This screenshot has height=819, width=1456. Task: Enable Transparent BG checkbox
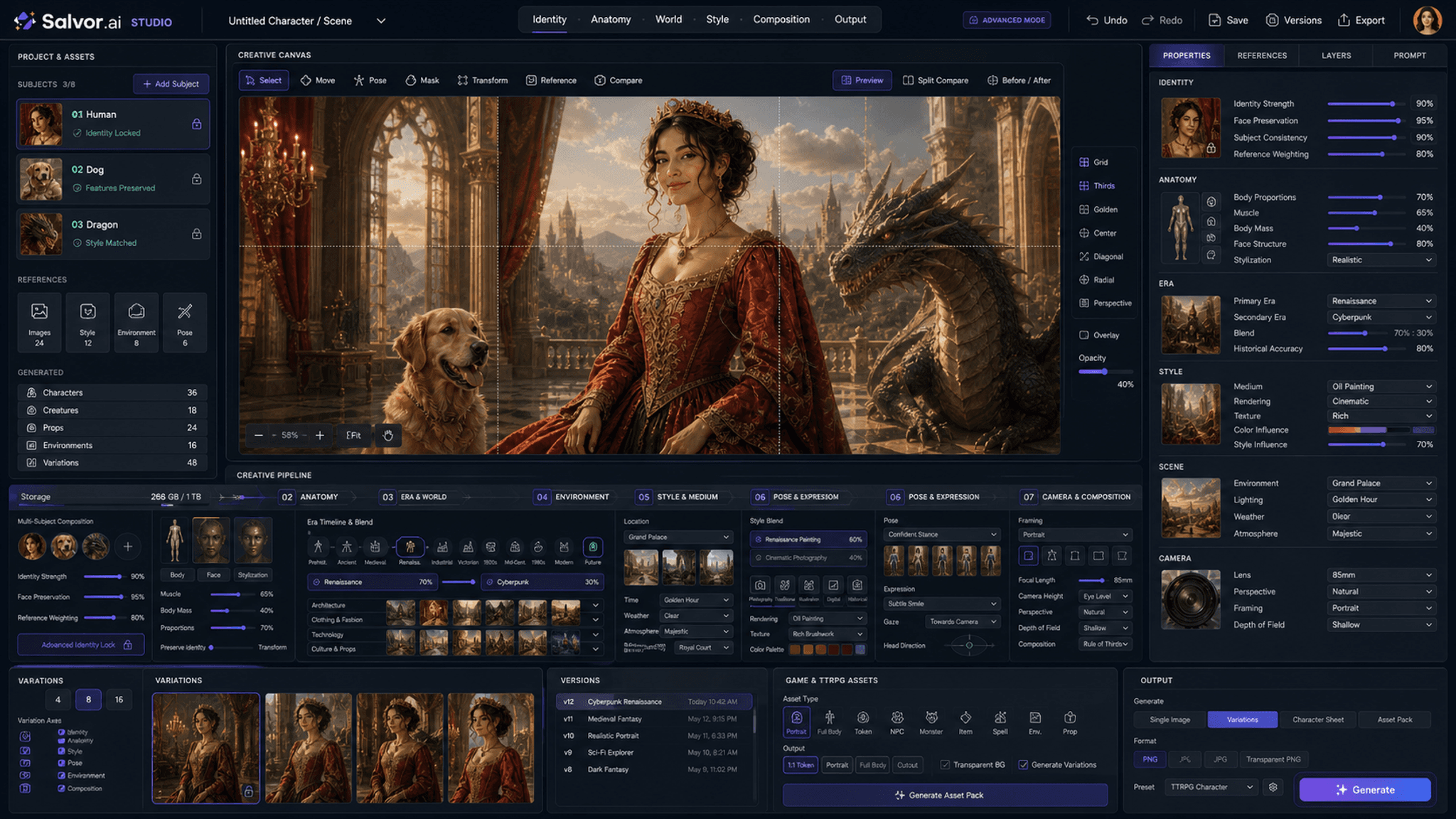[x=945, y=765]
